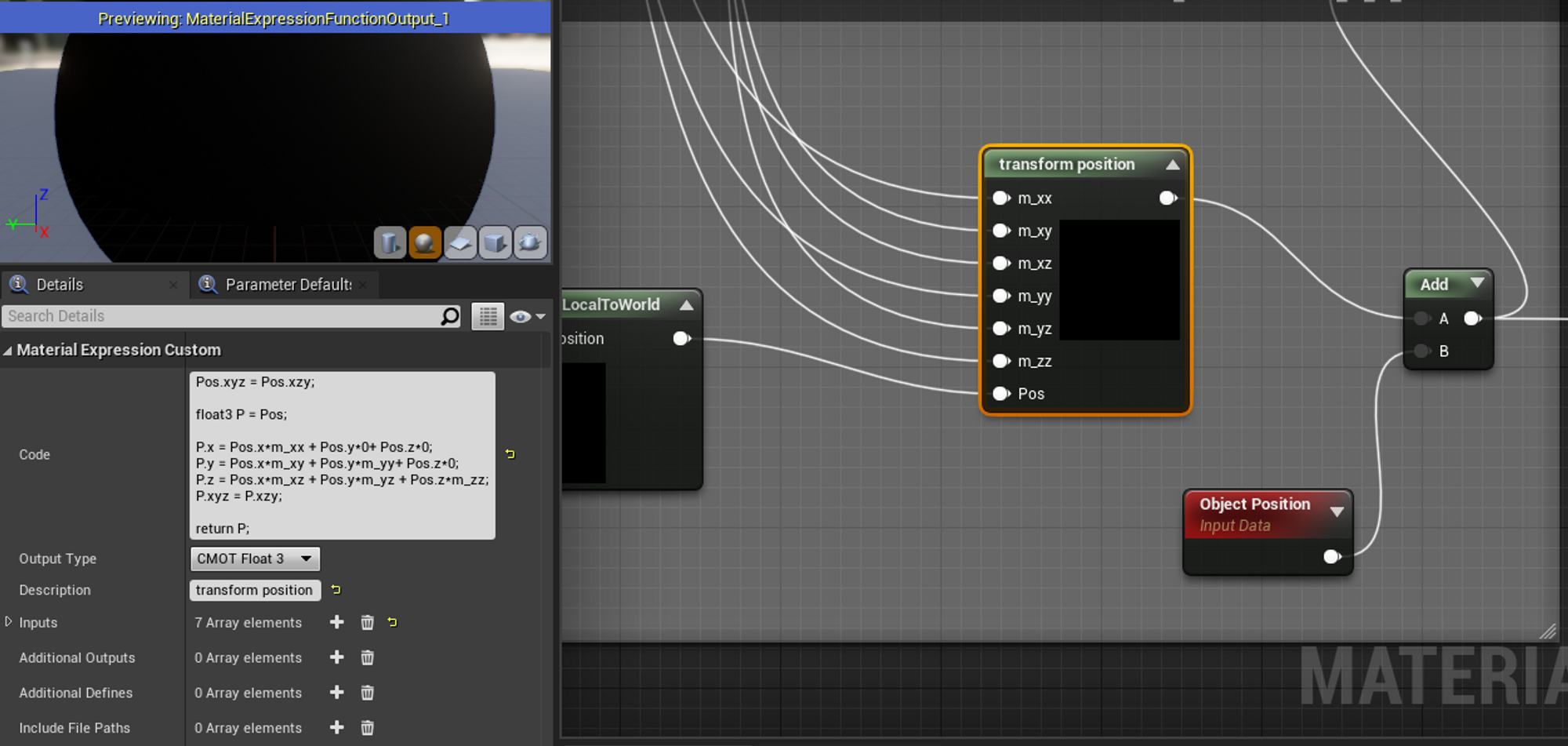Screen dimensions: 1568x746
Task: Collapse the Material Expression Custom section
Action: [8, 351]
